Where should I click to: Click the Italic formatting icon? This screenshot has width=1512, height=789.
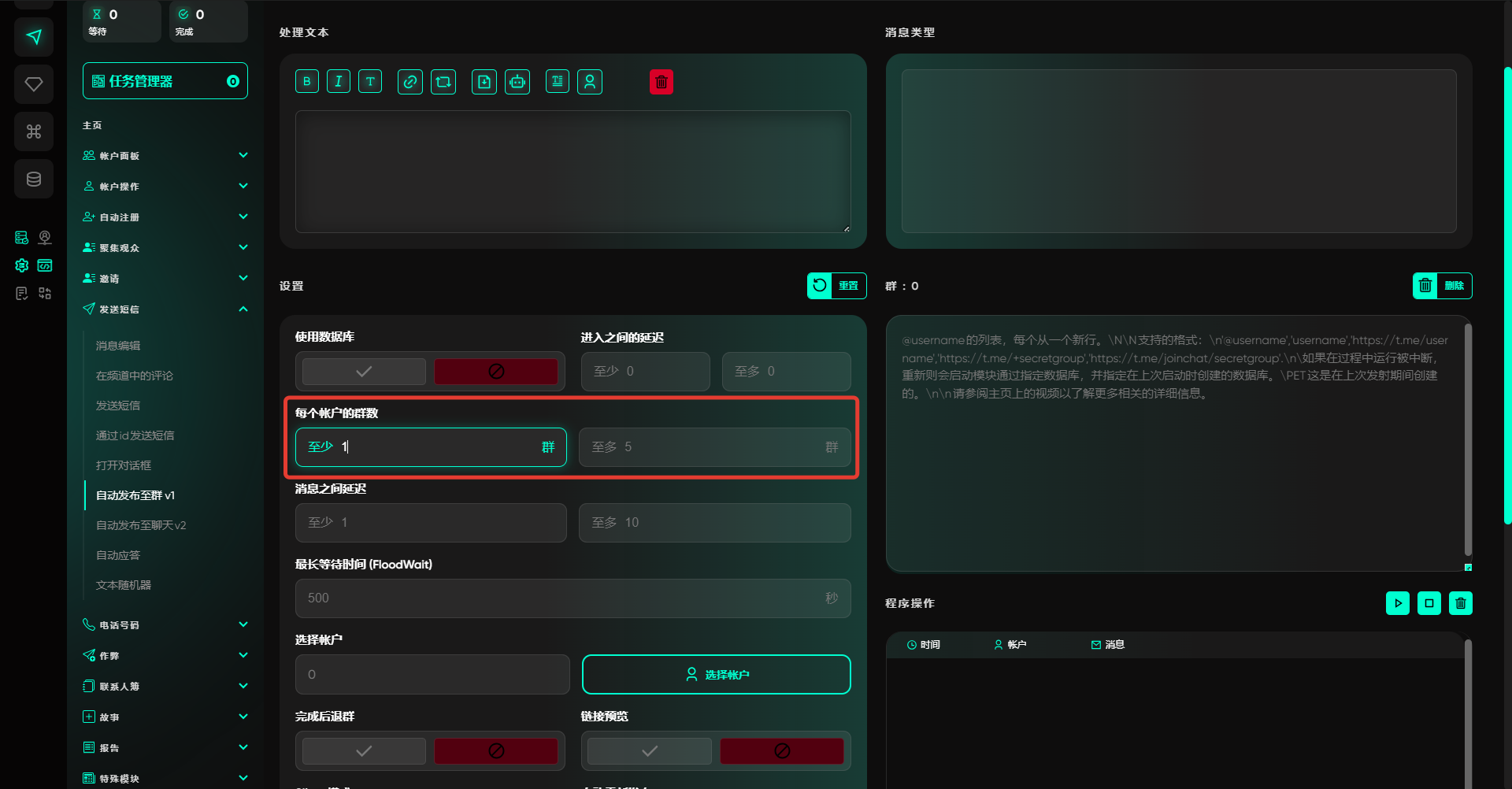(x=339, y=81)
